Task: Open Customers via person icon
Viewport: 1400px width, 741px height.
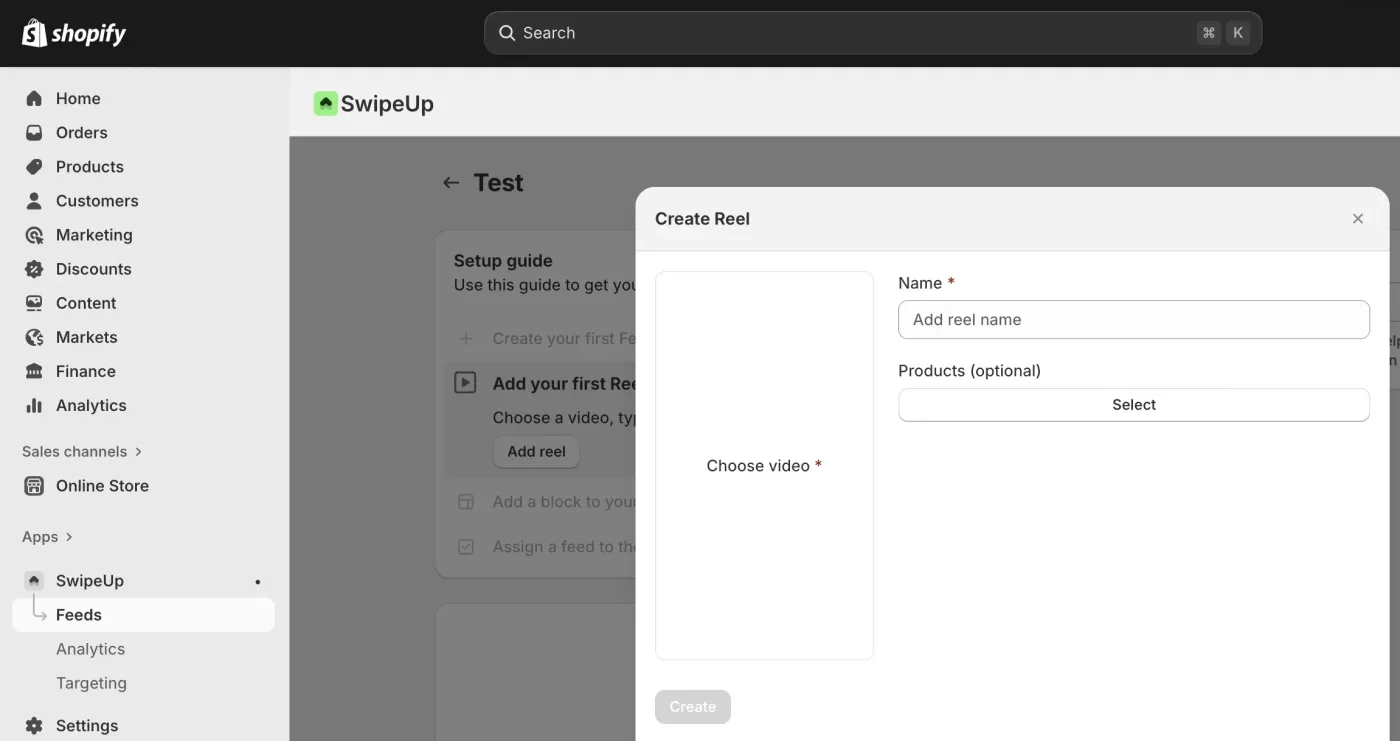Action: (x=34, y=200)
